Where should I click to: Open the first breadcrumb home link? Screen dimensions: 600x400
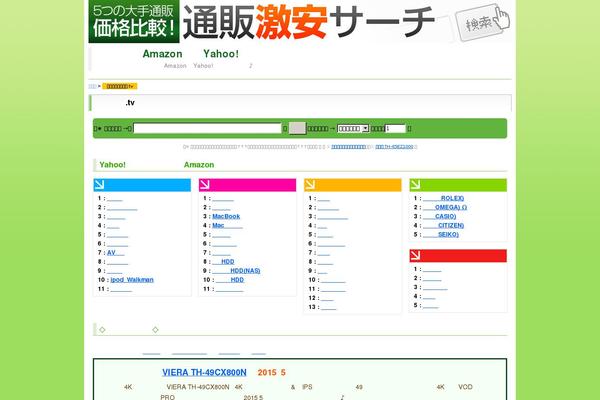(x=92, y=86)
